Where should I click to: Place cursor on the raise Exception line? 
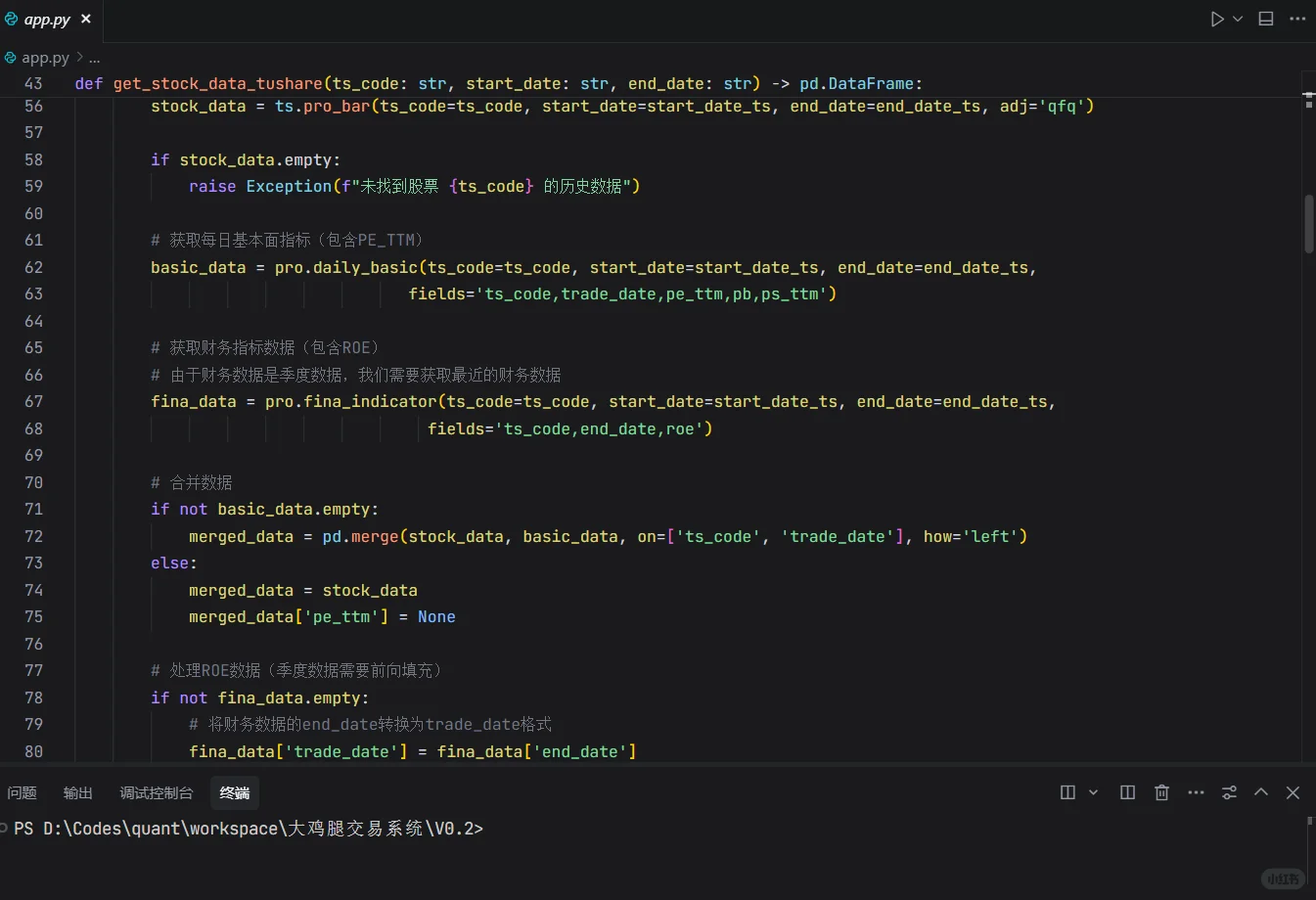(x=414, y=186)
